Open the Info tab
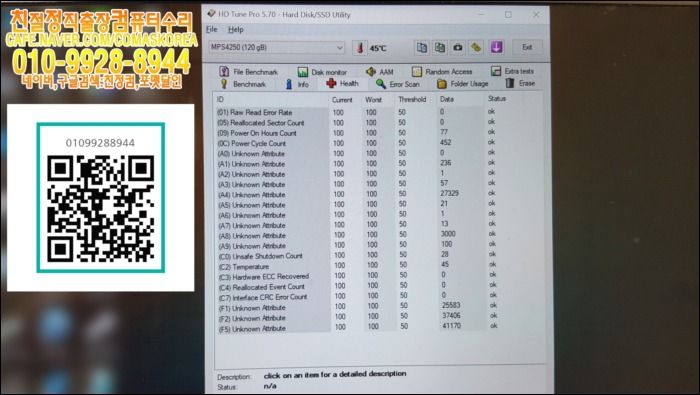The width and height of the screenshot is (700, 395). (297, 84)
